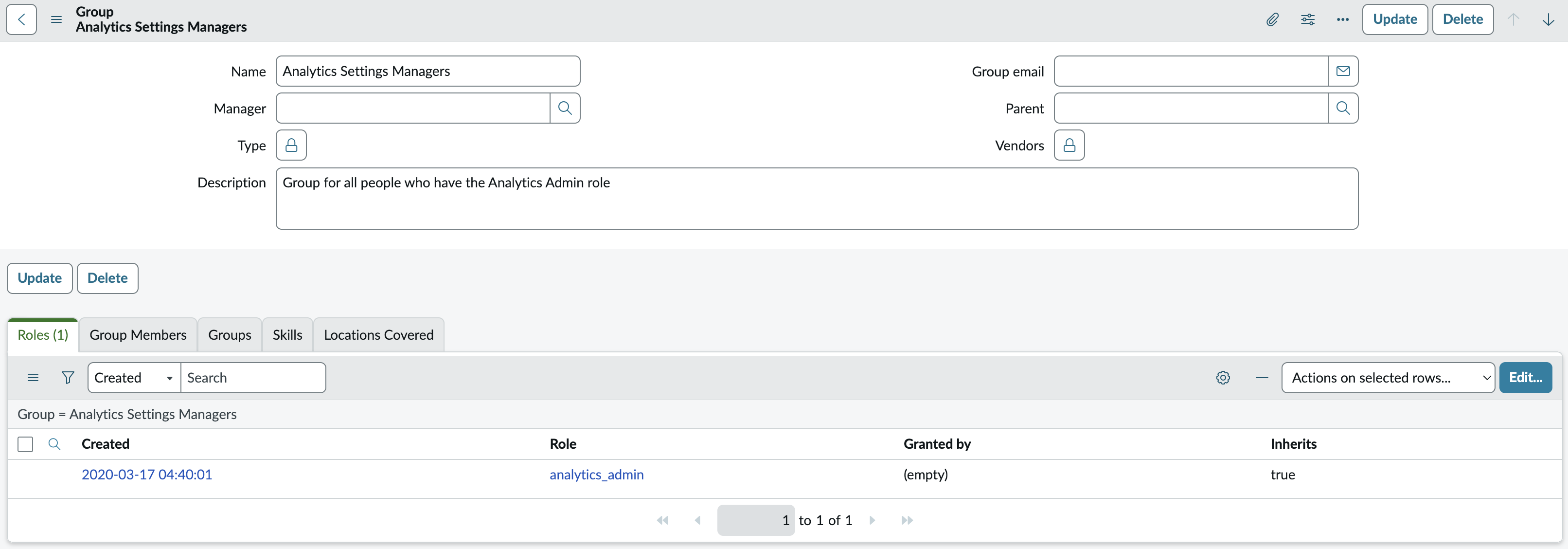Open the analytics_admin role link

[x=597, y=475]
